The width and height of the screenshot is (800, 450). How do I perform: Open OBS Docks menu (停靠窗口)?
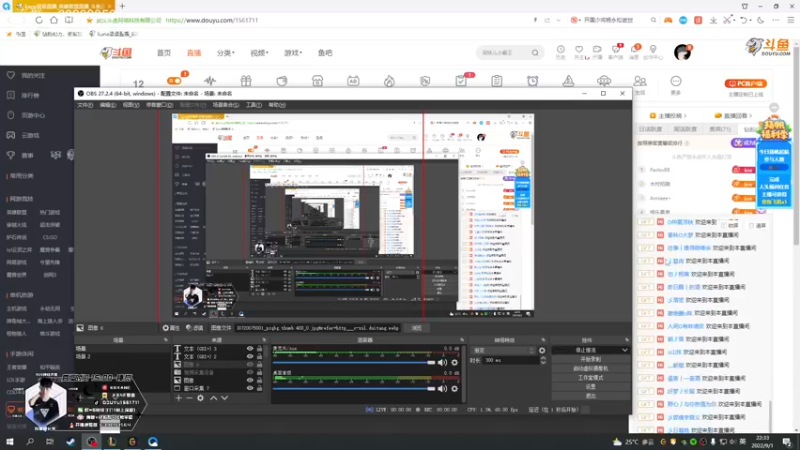coord(159,105)
